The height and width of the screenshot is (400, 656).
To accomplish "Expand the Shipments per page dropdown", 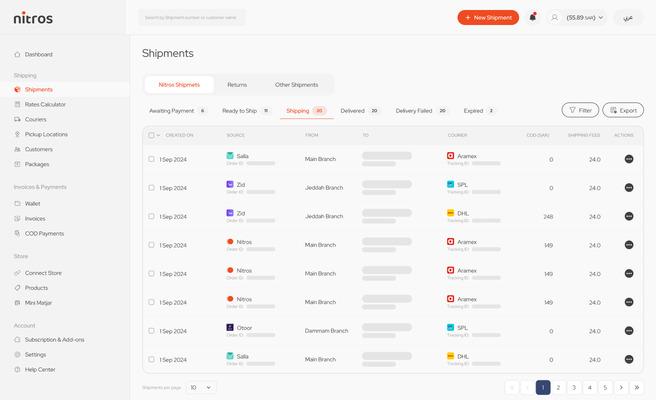I will (201, 387).
